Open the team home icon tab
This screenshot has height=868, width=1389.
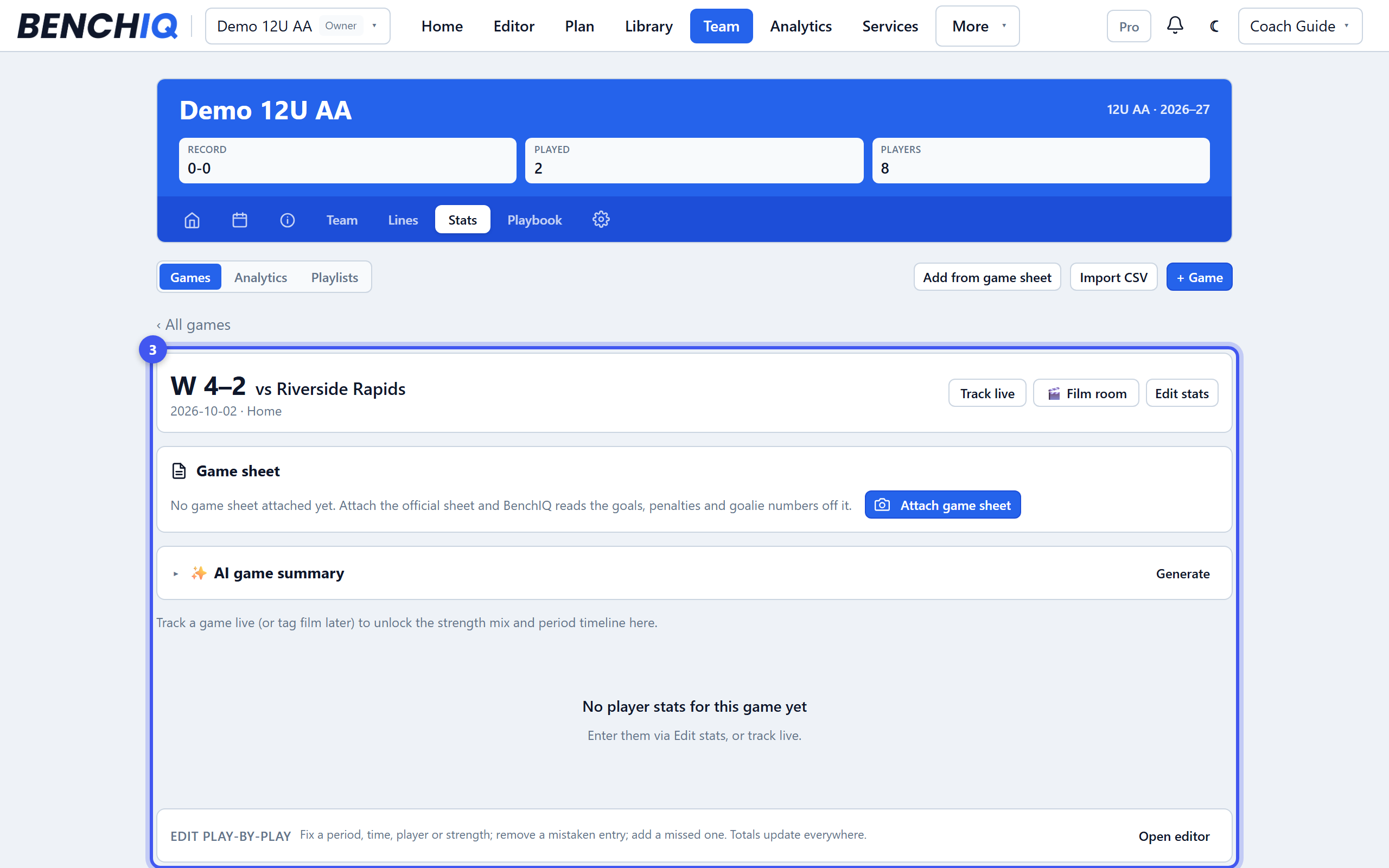click(192, 220)
